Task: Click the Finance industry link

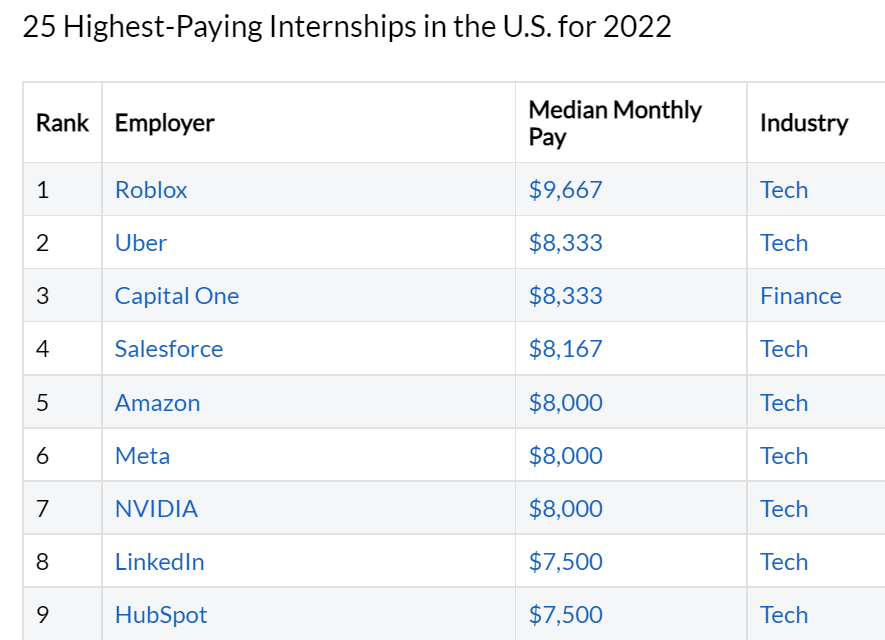Action: click(x=800, y=296)
